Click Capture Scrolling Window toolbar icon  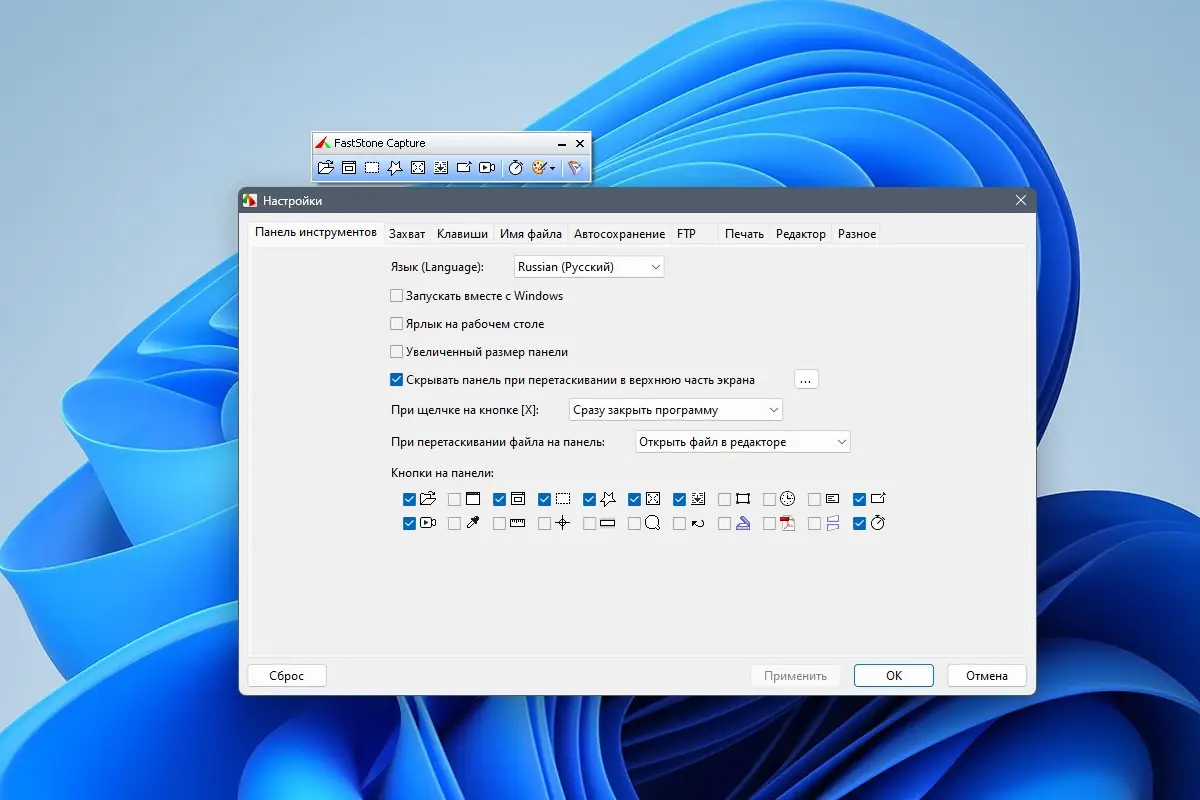441,168
